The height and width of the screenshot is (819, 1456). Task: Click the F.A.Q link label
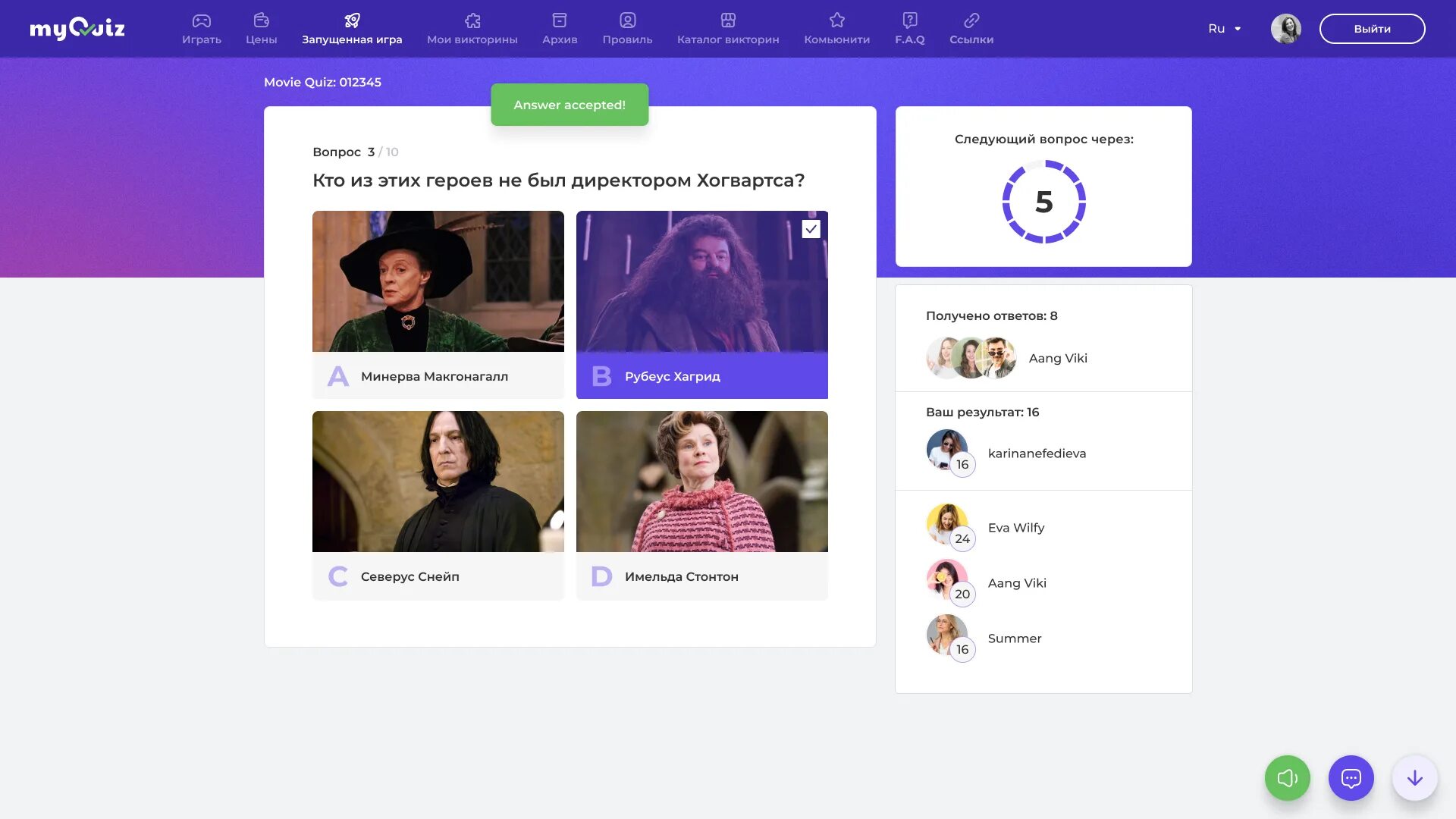pos(910,39)
